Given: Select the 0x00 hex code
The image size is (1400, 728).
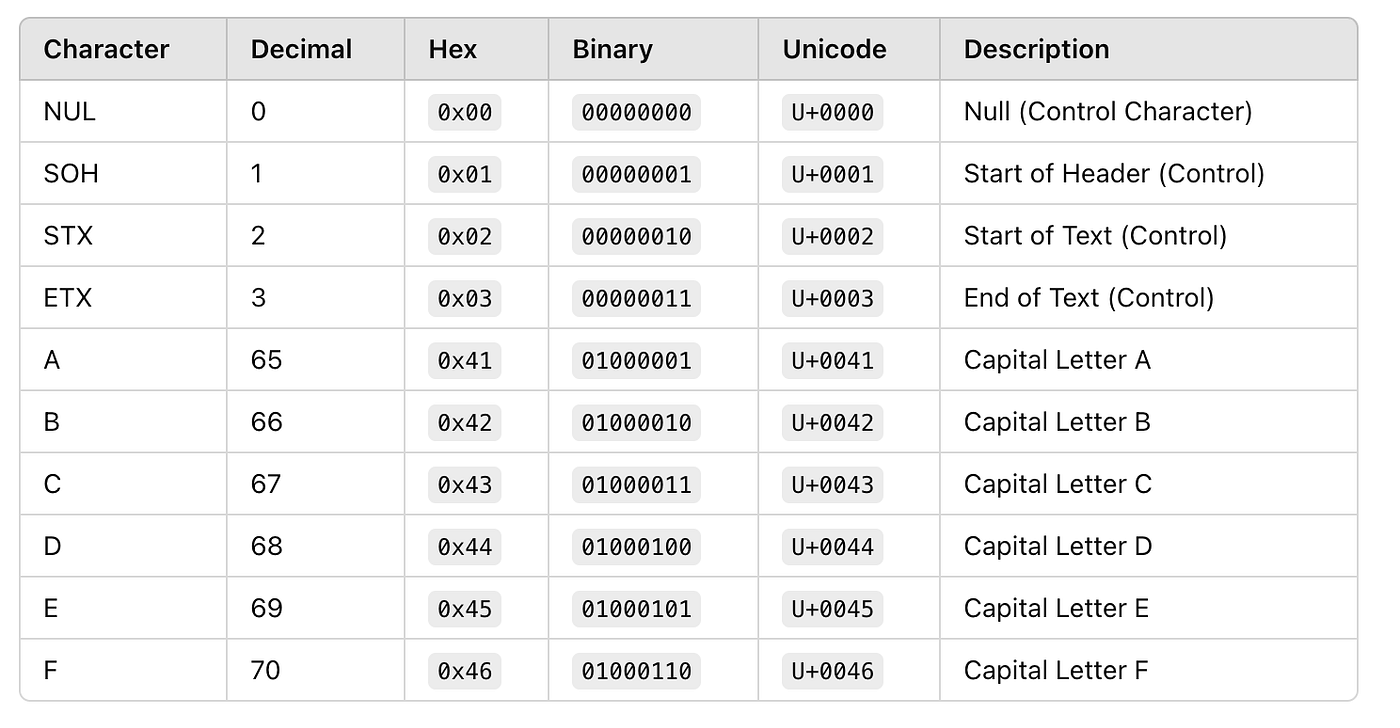Looking at the screenshot, I should [x=465, y=112].
